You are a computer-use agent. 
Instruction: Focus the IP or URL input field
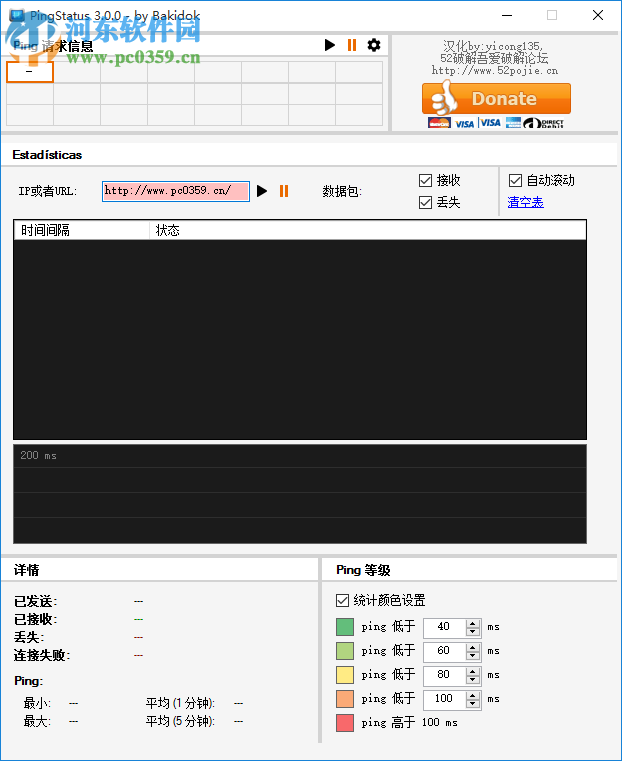(176, 191)
